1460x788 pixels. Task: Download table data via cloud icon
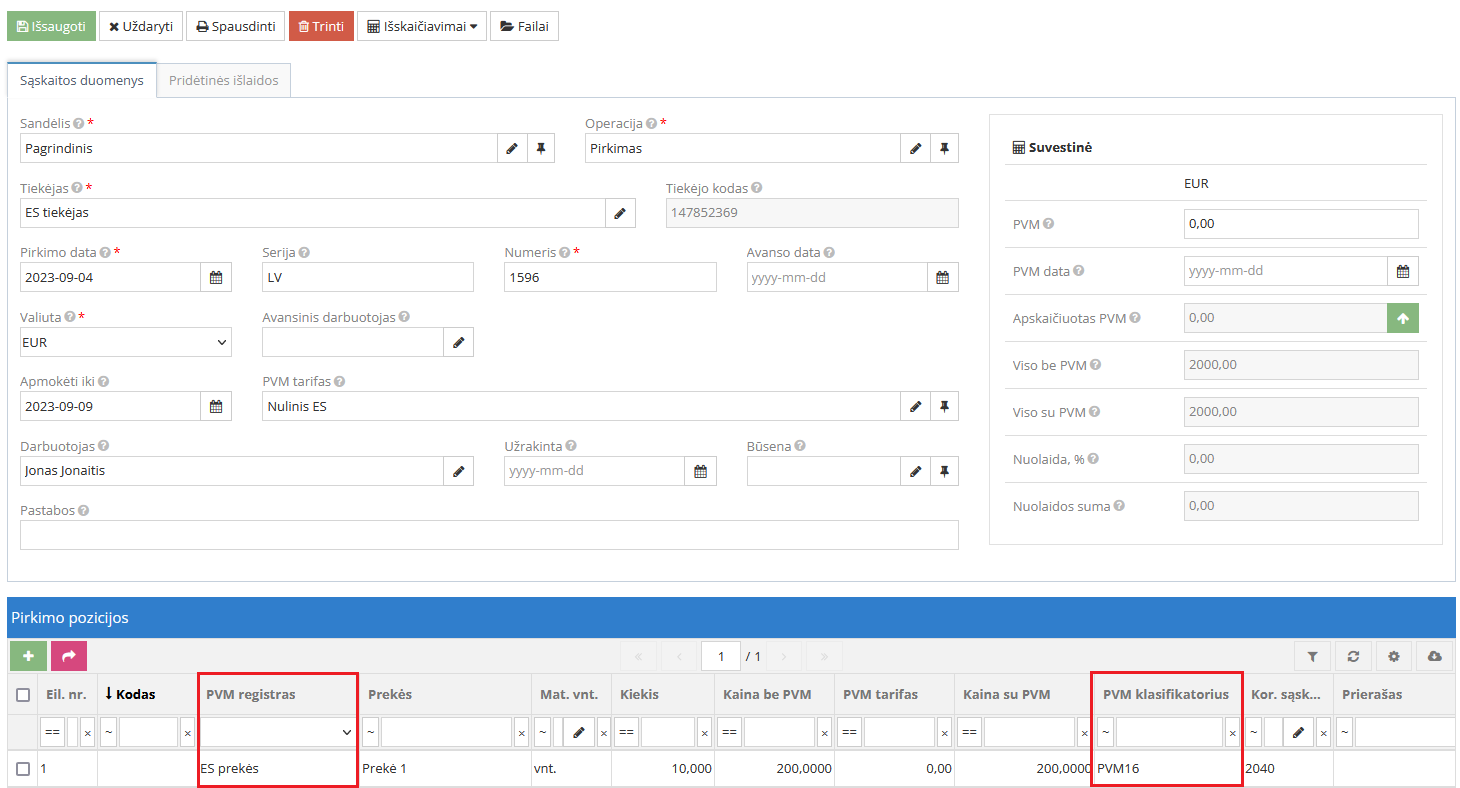coord(1434,656)
